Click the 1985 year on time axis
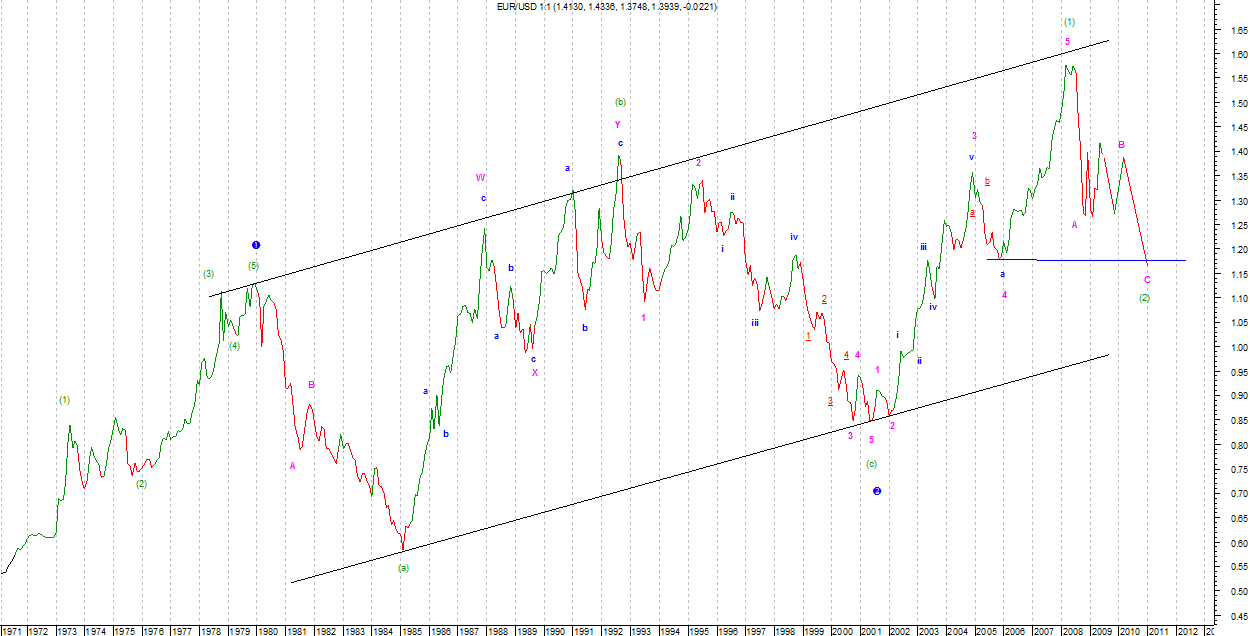The image size is (1250, 636). point(411,631)
